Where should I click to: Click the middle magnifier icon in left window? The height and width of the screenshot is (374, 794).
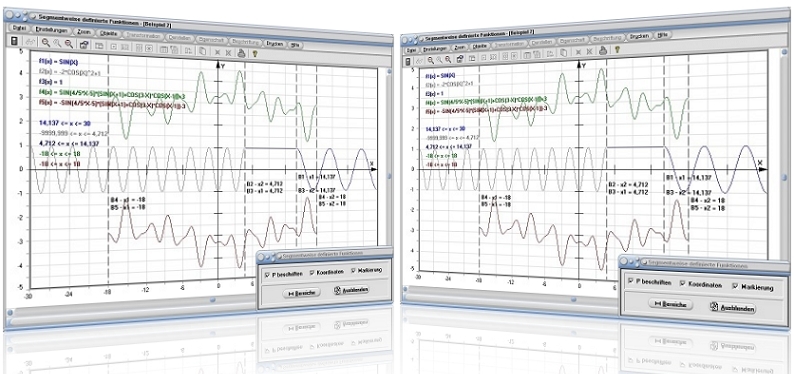(57, 43)
